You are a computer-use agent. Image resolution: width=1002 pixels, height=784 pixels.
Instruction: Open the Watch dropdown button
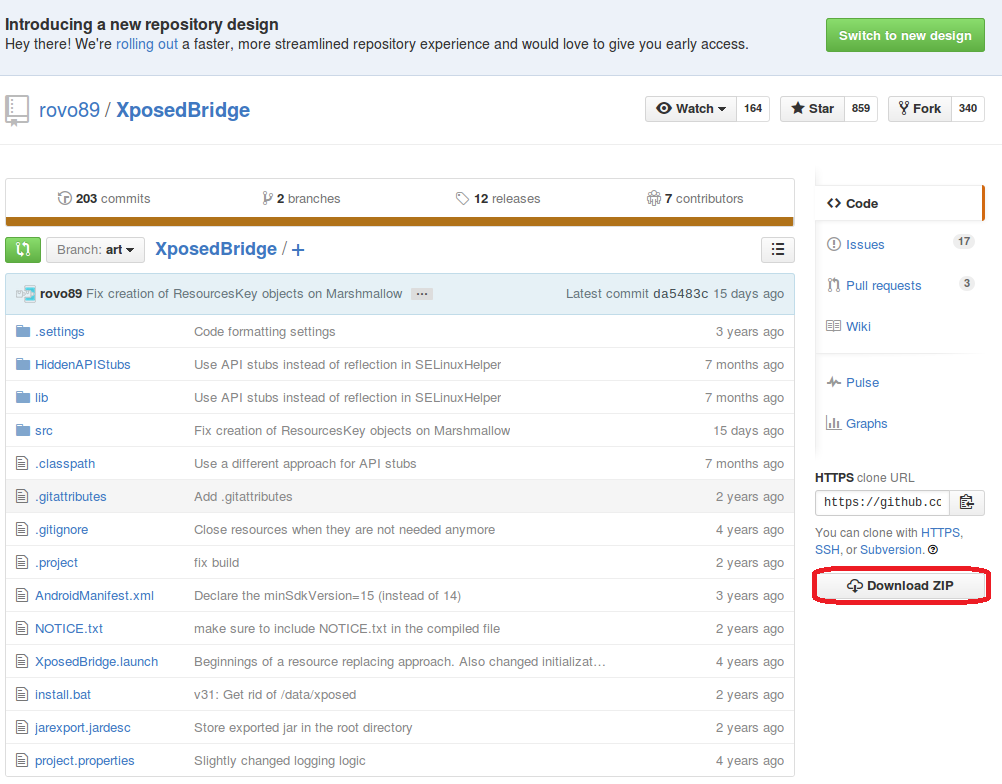click(691, 109)
